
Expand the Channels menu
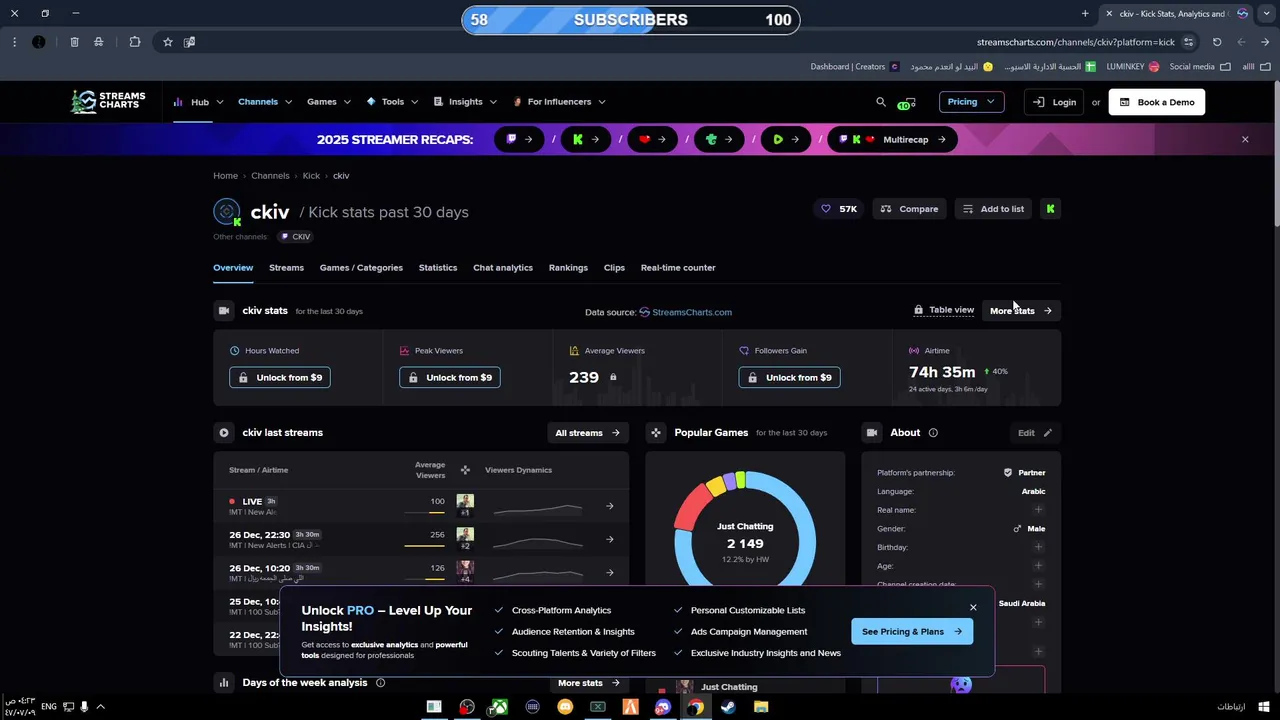(265, 102)
